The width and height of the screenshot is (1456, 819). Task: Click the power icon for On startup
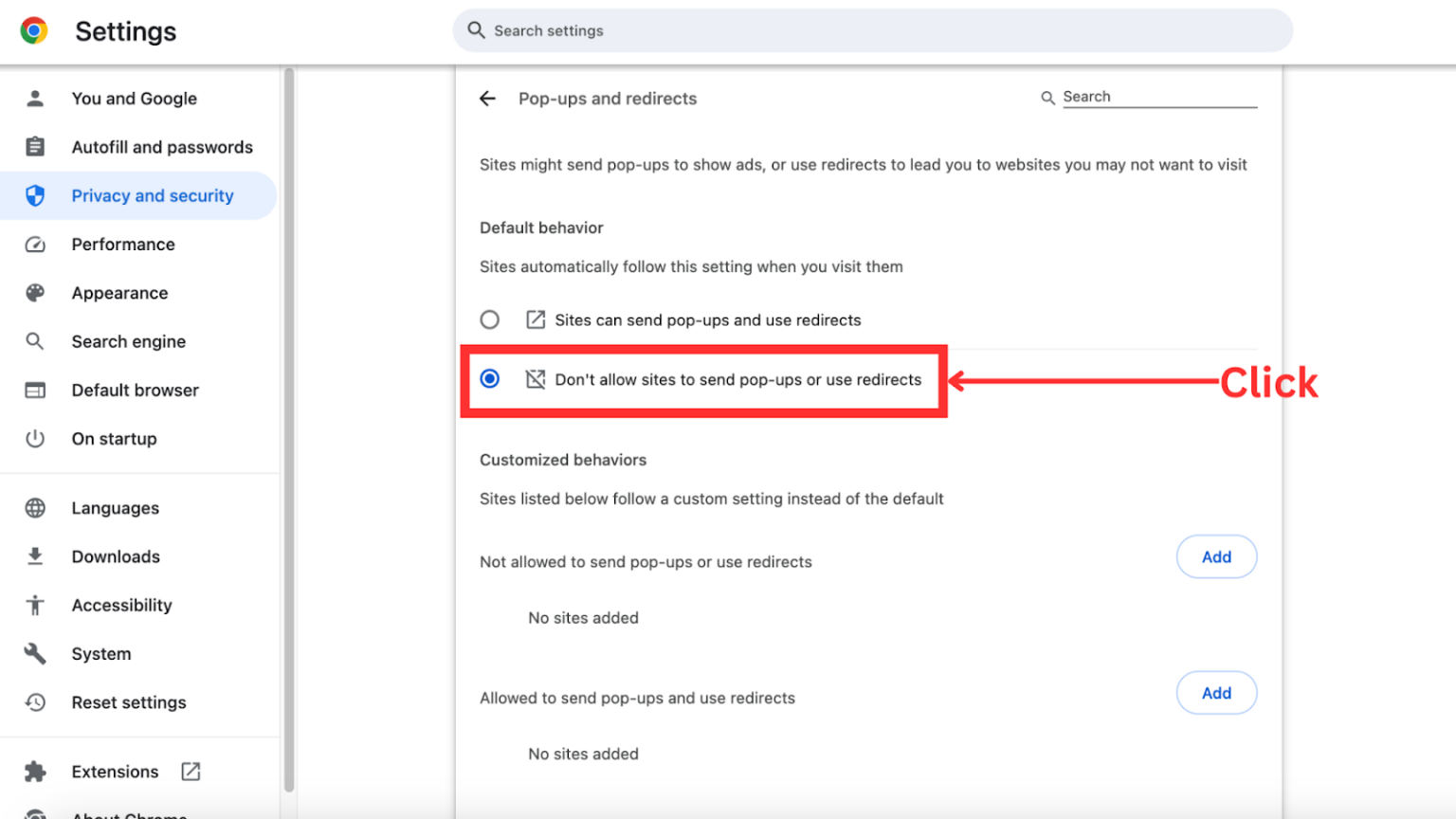[35, 439]
